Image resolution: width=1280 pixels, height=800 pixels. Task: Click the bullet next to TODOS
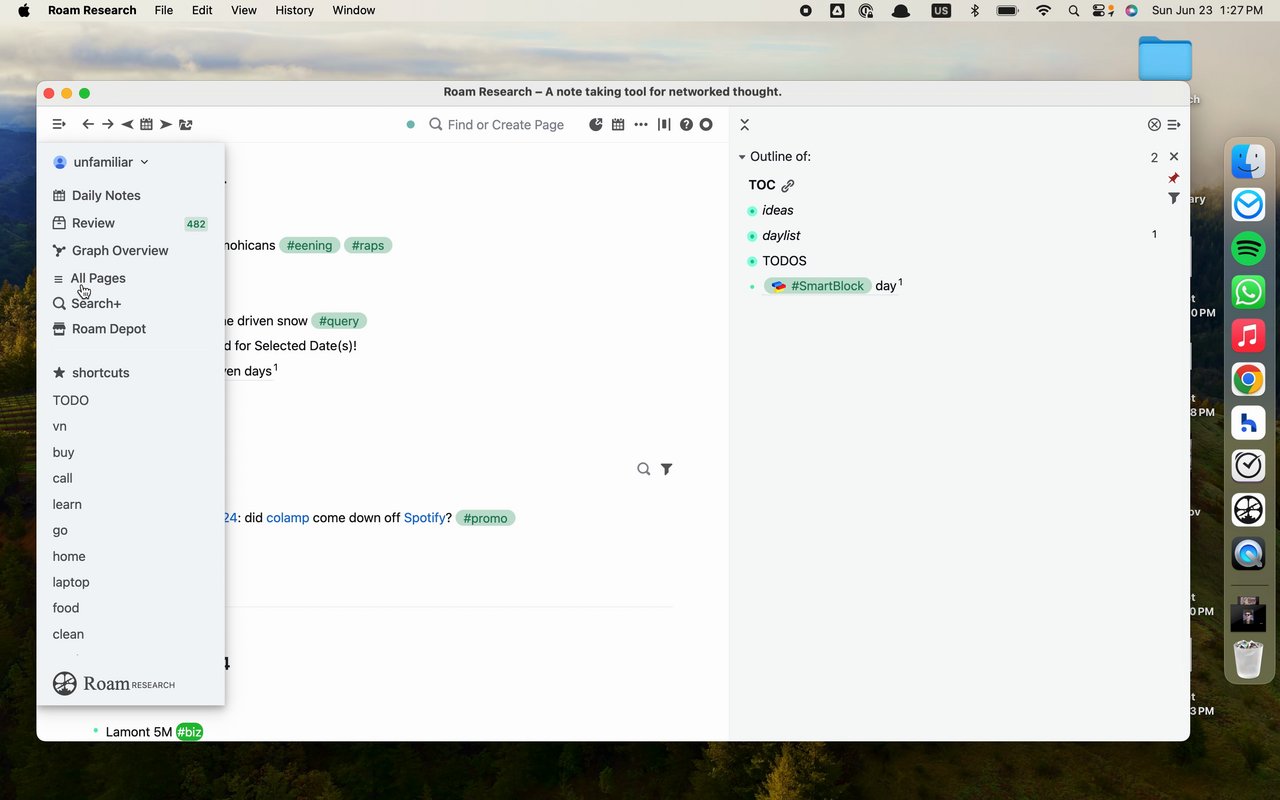point(752,261)
